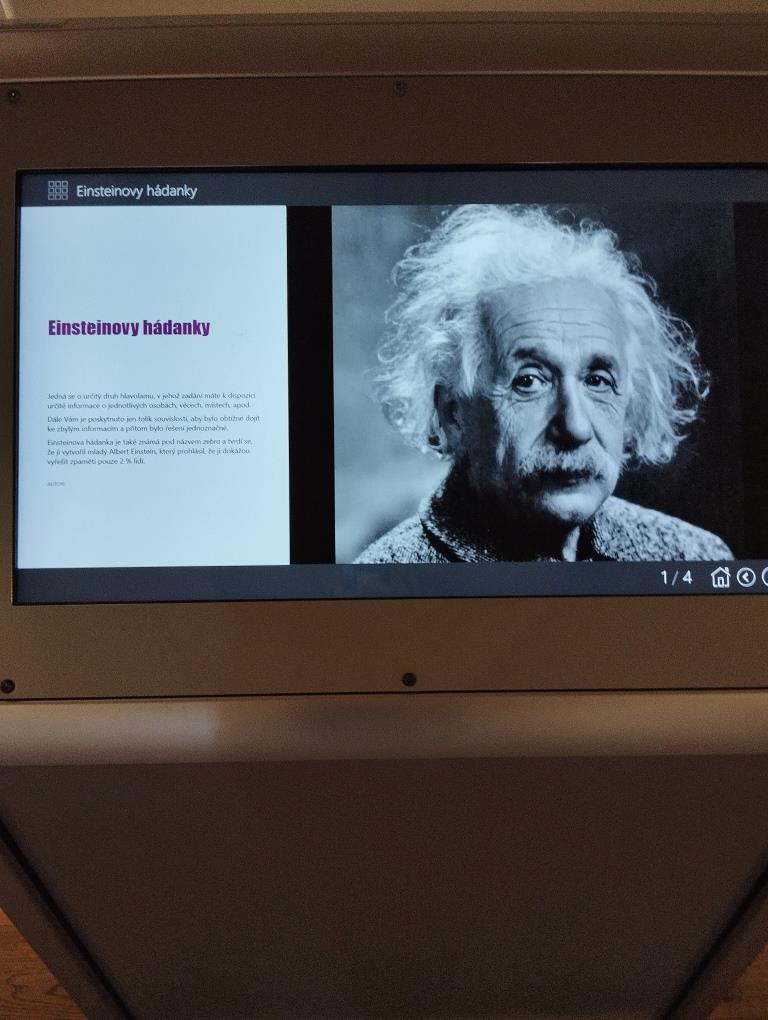The image size is (768, 1020).
Task: Click paragraph starting 'Jedná se o určitý'
Action: tap(150, 401)
